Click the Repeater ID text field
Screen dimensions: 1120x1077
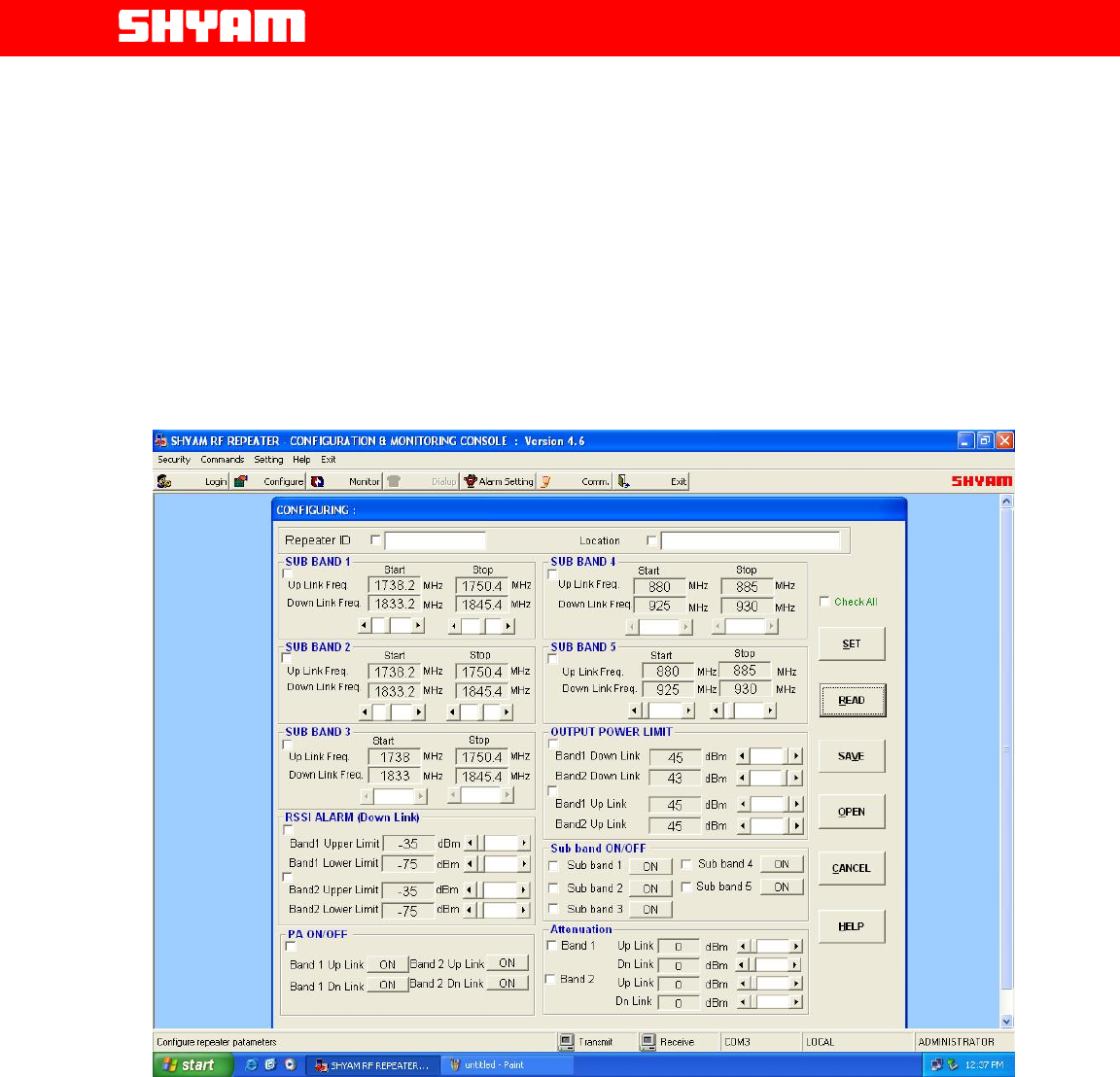[x=435, y=540]
